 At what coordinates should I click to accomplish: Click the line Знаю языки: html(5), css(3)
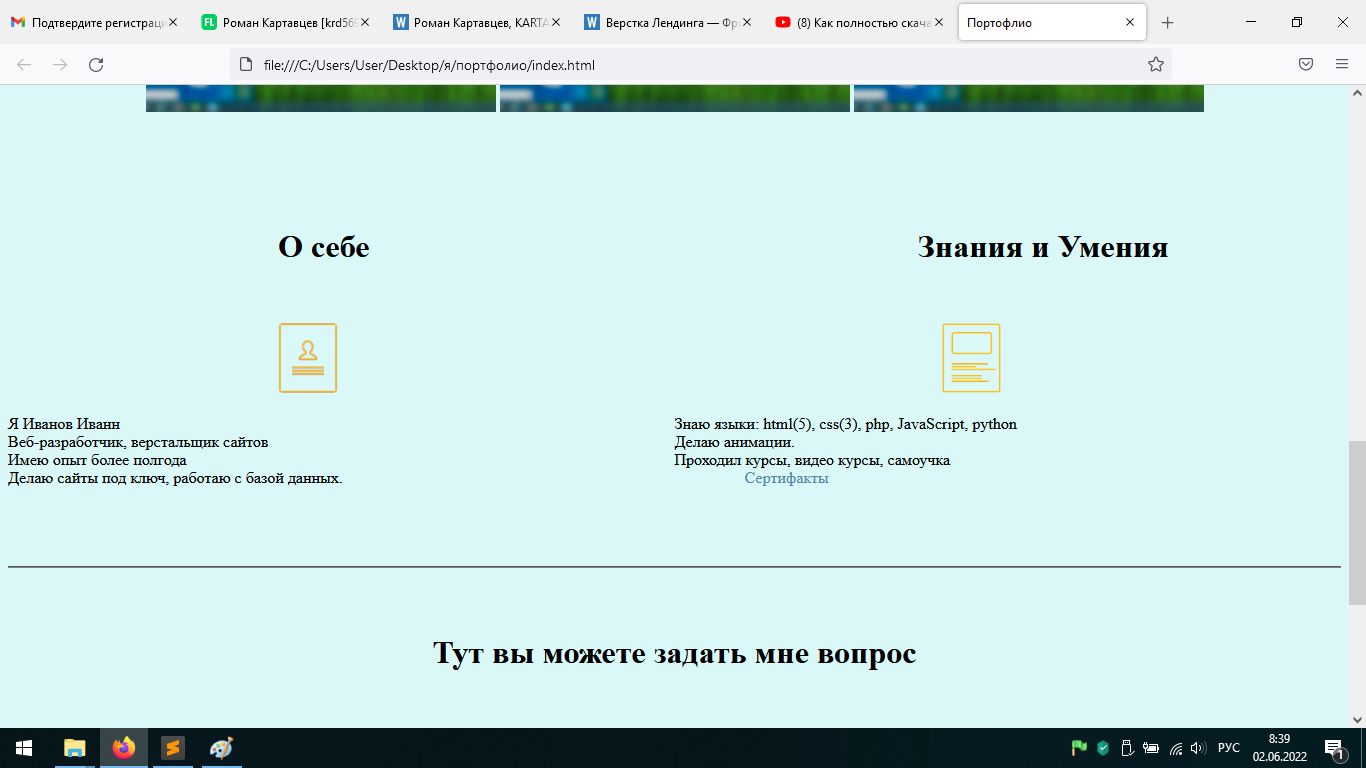pyautogui.click(x=846, y=425)
